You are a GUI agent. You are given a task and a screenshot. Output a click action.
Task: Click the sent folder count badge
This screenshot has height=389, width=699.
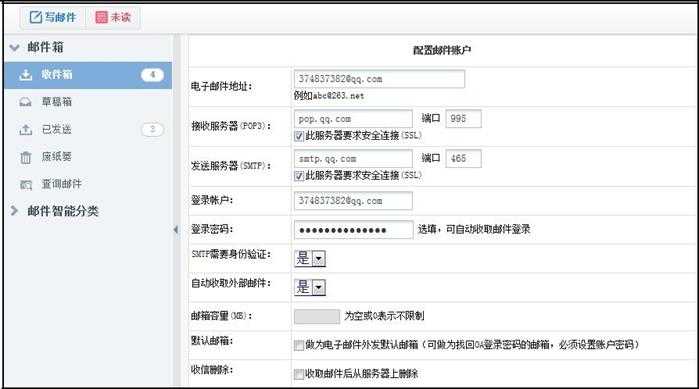pyautogui.click(x=152, y=130)
